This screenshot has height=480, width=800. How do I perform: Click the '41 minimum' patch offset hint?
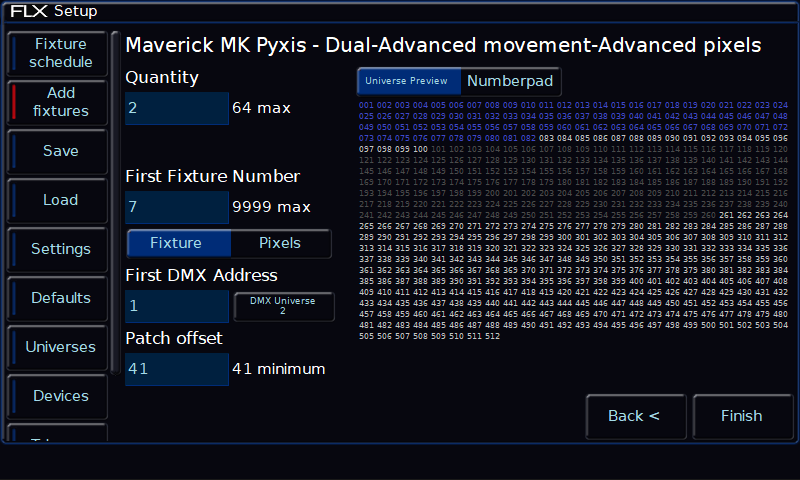[x=279, y=369]
